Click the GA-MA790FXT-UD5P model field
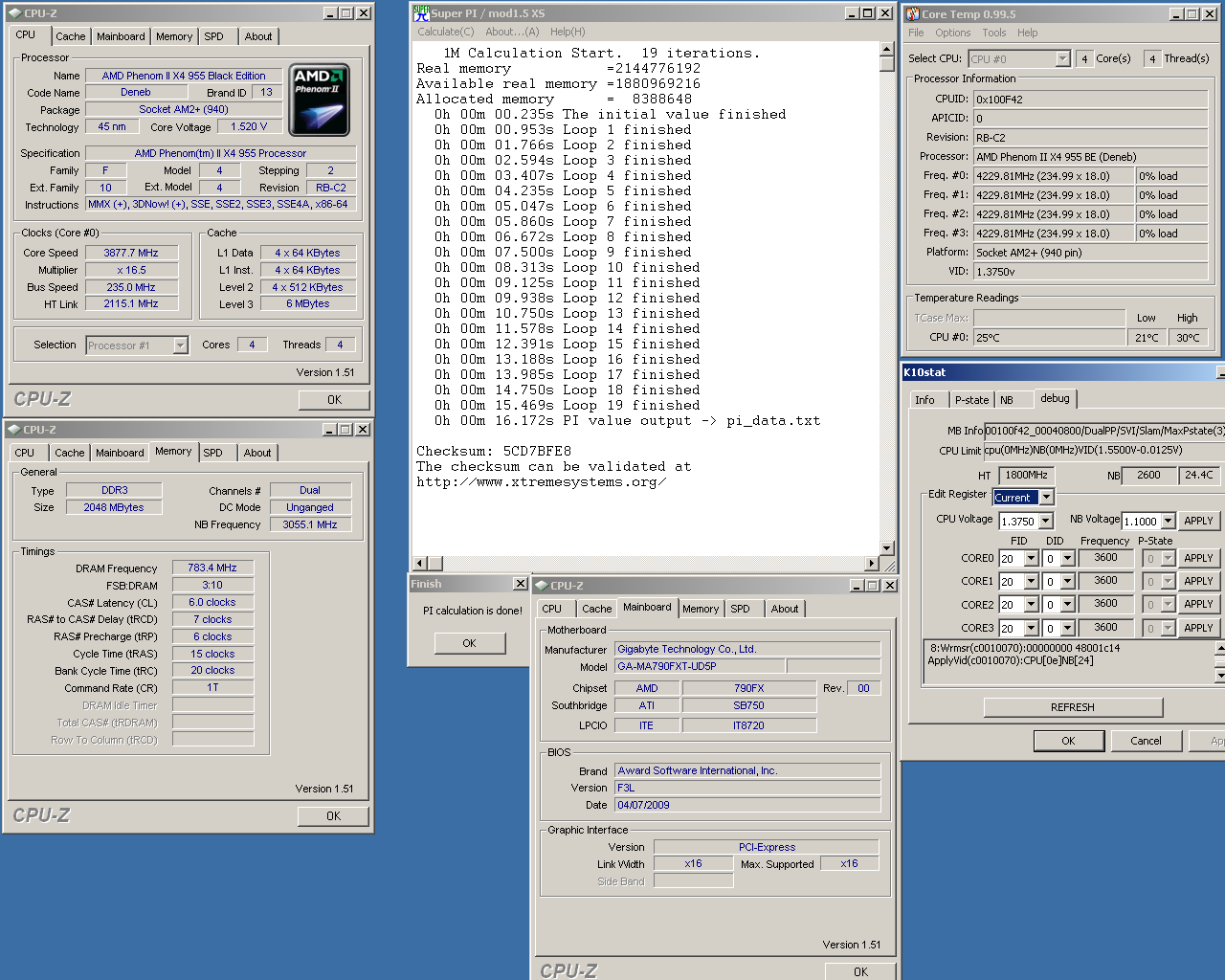This screenshot has width=1225, height=980. click(x=701, y=666)
